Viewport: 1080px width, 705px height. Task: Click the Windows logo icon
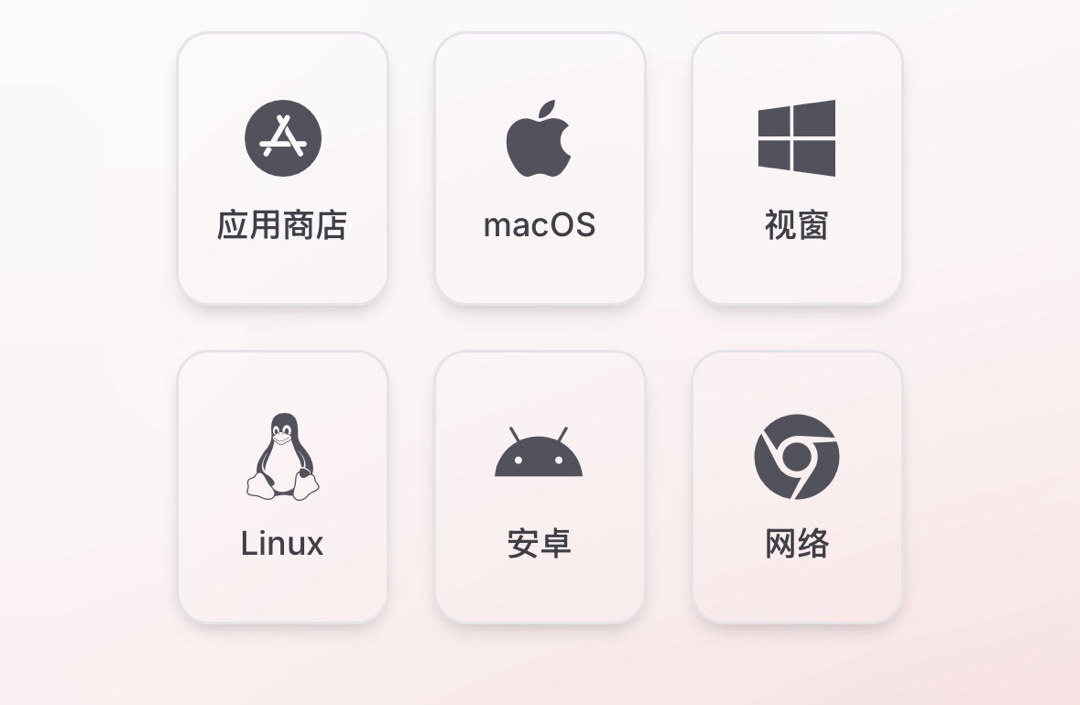coord(797,138)
